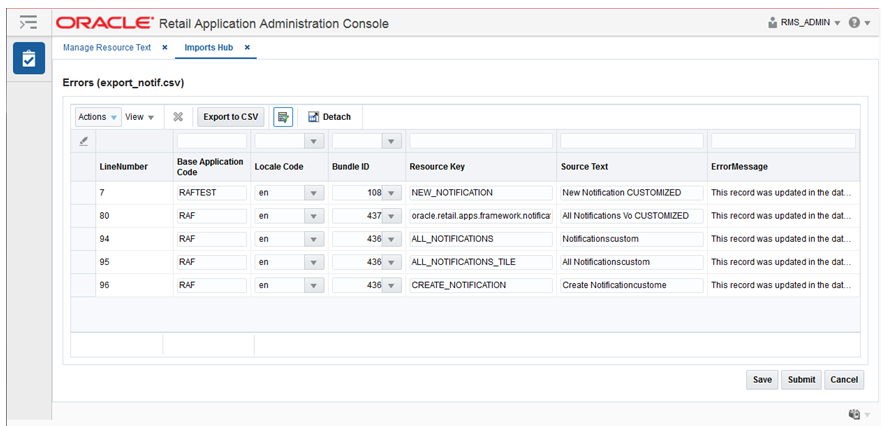Click Notificationscustom source text field
The image size is (883, 426).
tap(632, 239)
